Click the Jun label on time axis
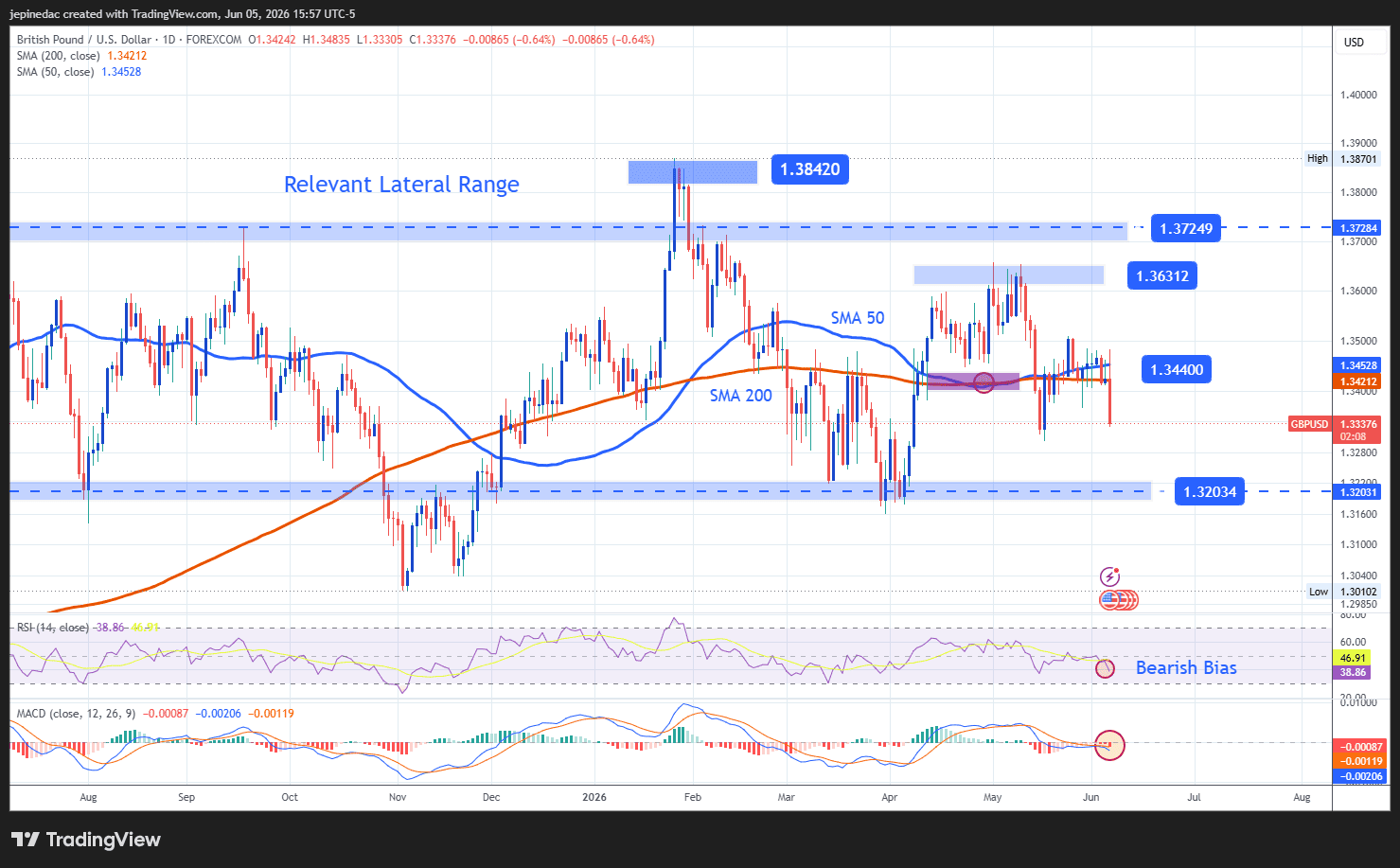1400x868 pixels. pos(1091,797)
